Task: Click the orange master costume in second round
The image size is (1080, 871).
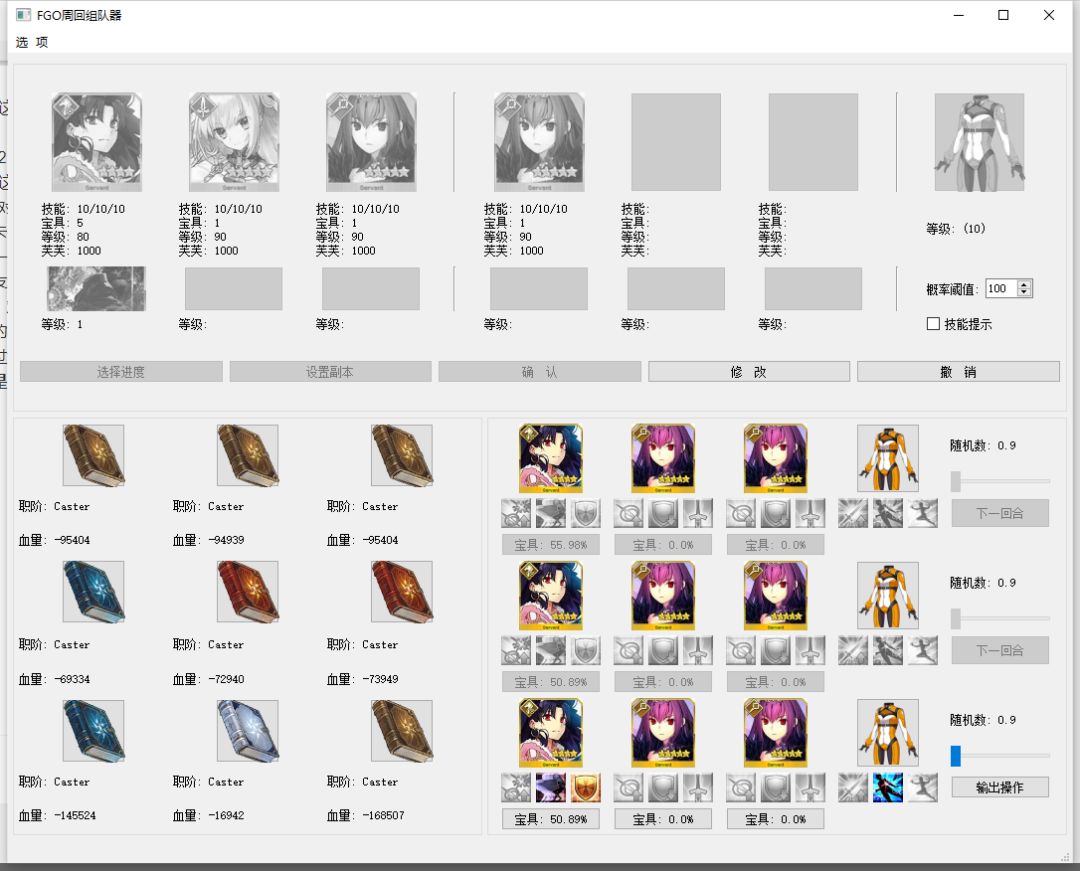Action: pos(888,596)
